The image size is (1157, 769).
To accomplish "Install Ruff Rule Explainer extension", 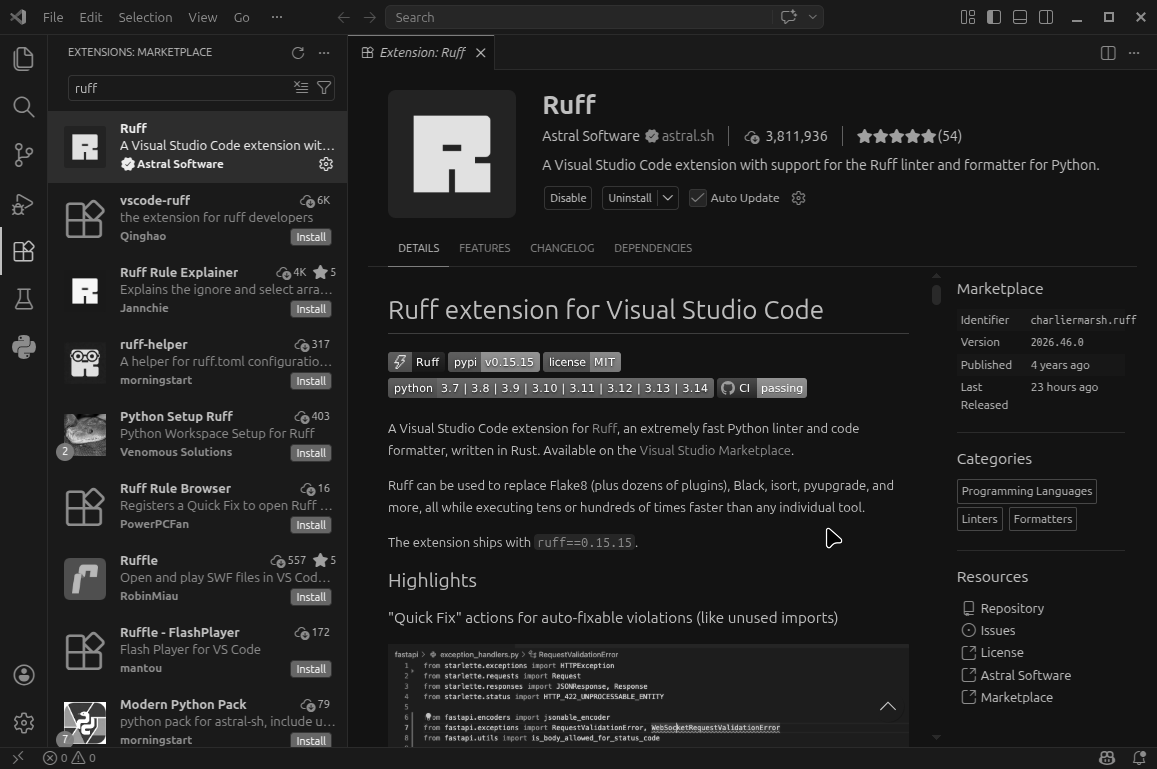I will tap(311, 309).
